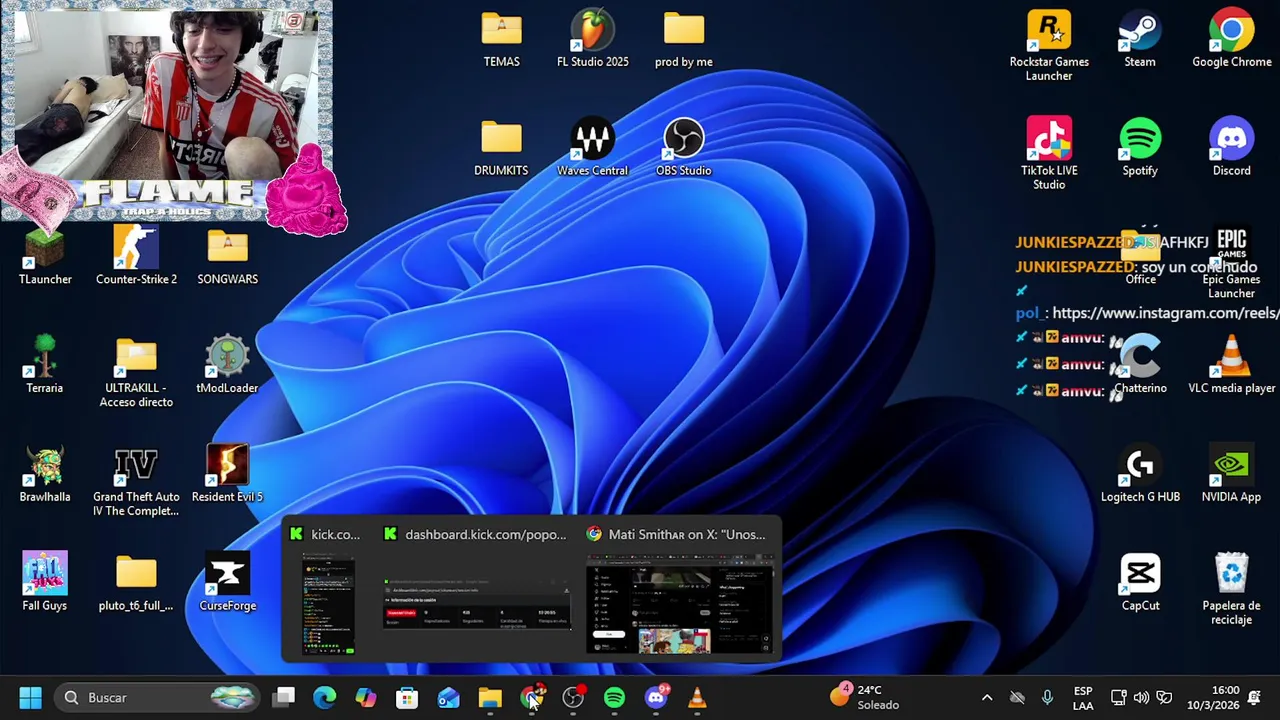This screenshot has width=1280, height=720.
Task: Open weather widget showing 24°C Soleado
Action: [x=866, y=697]
